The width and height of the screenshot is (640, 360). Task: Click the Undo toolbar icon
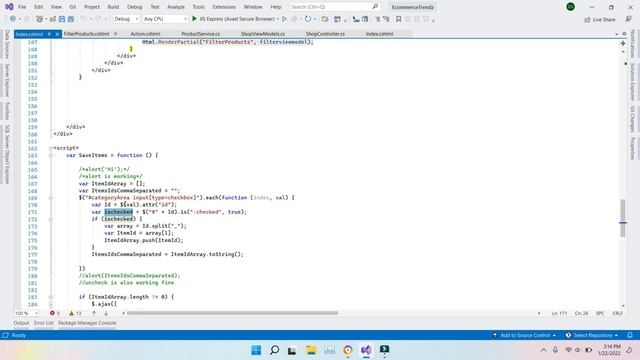point(83,19)
